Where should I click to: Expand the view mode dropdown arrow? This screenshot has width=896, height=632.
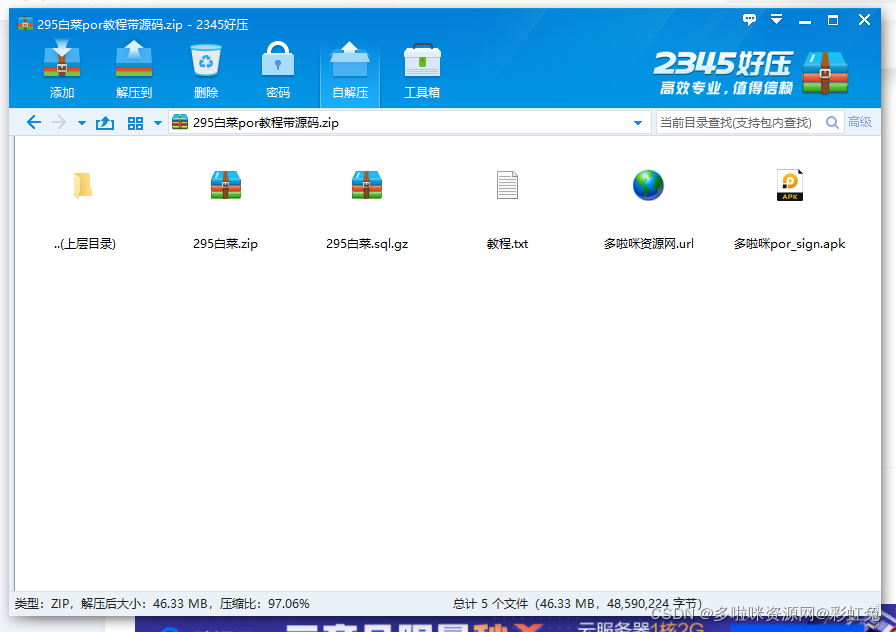coord(158,123)
